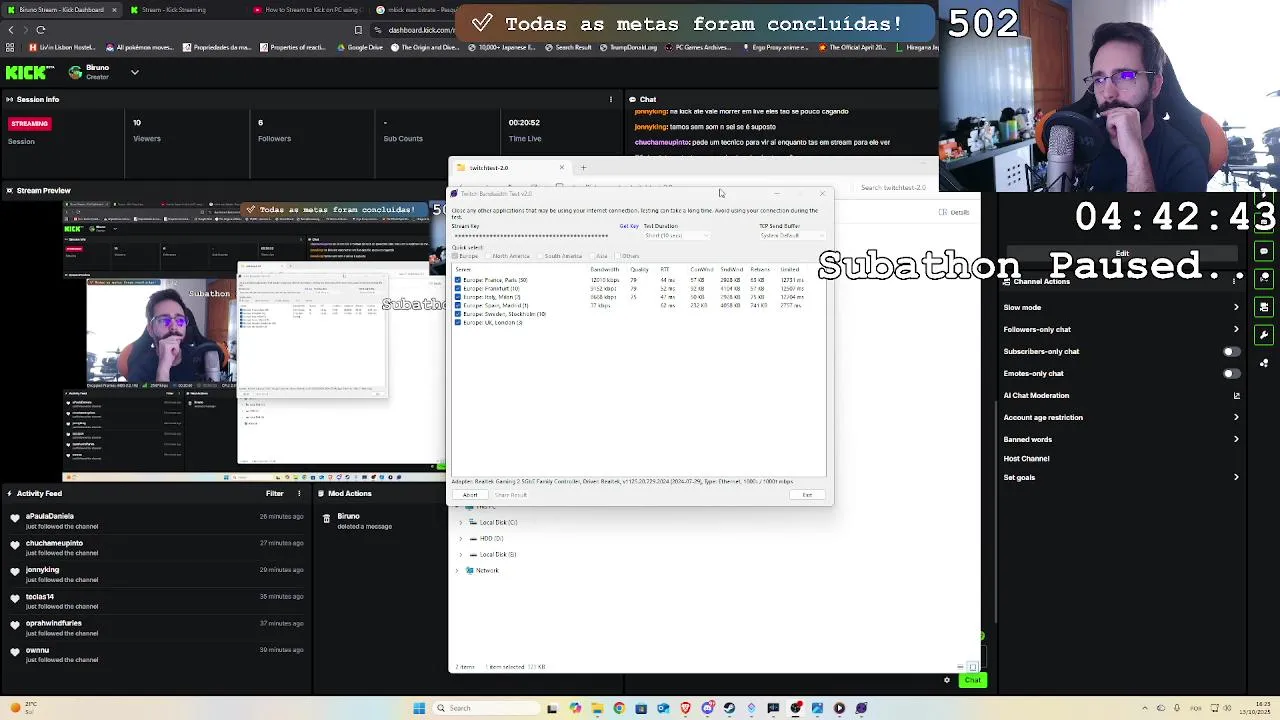Expand Network node in Explorer tree
The width and height of the screenshot is (1280, 720).
pos(457,570)
